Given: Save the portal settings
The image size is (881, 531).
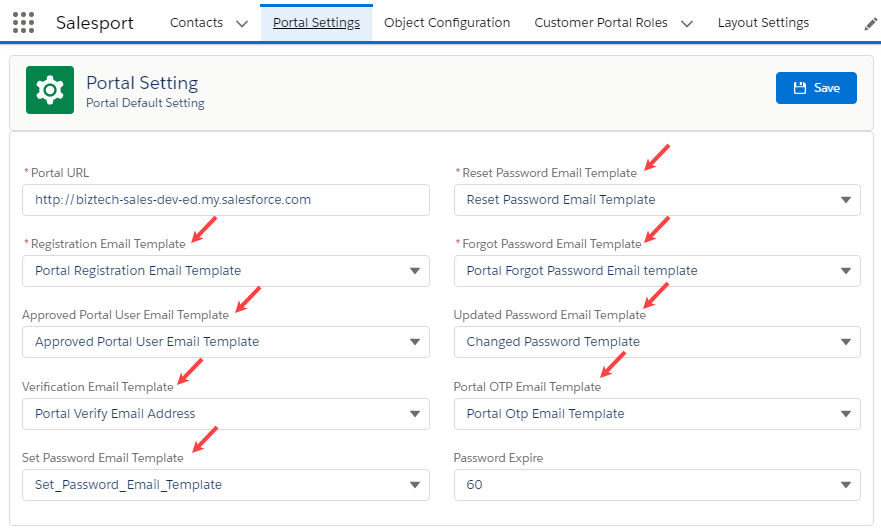Looking at the screenshot, I should [815, 88].
